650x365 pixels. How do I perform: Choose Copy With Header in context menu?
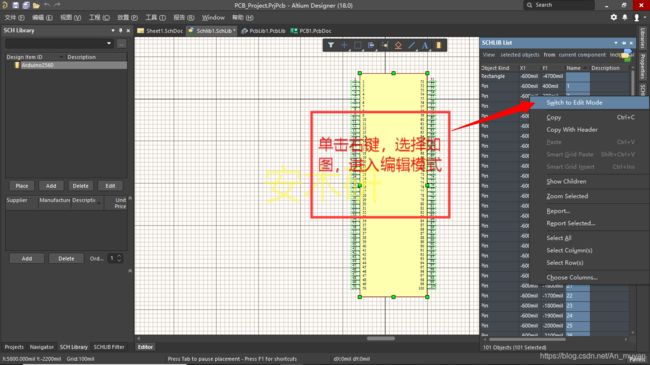[572, 129]
